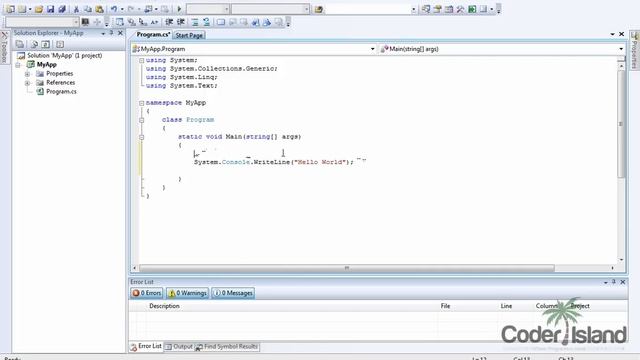The image size is (640, 360).
Task: Collapse the class Program outline block
Action: (141, 120)
